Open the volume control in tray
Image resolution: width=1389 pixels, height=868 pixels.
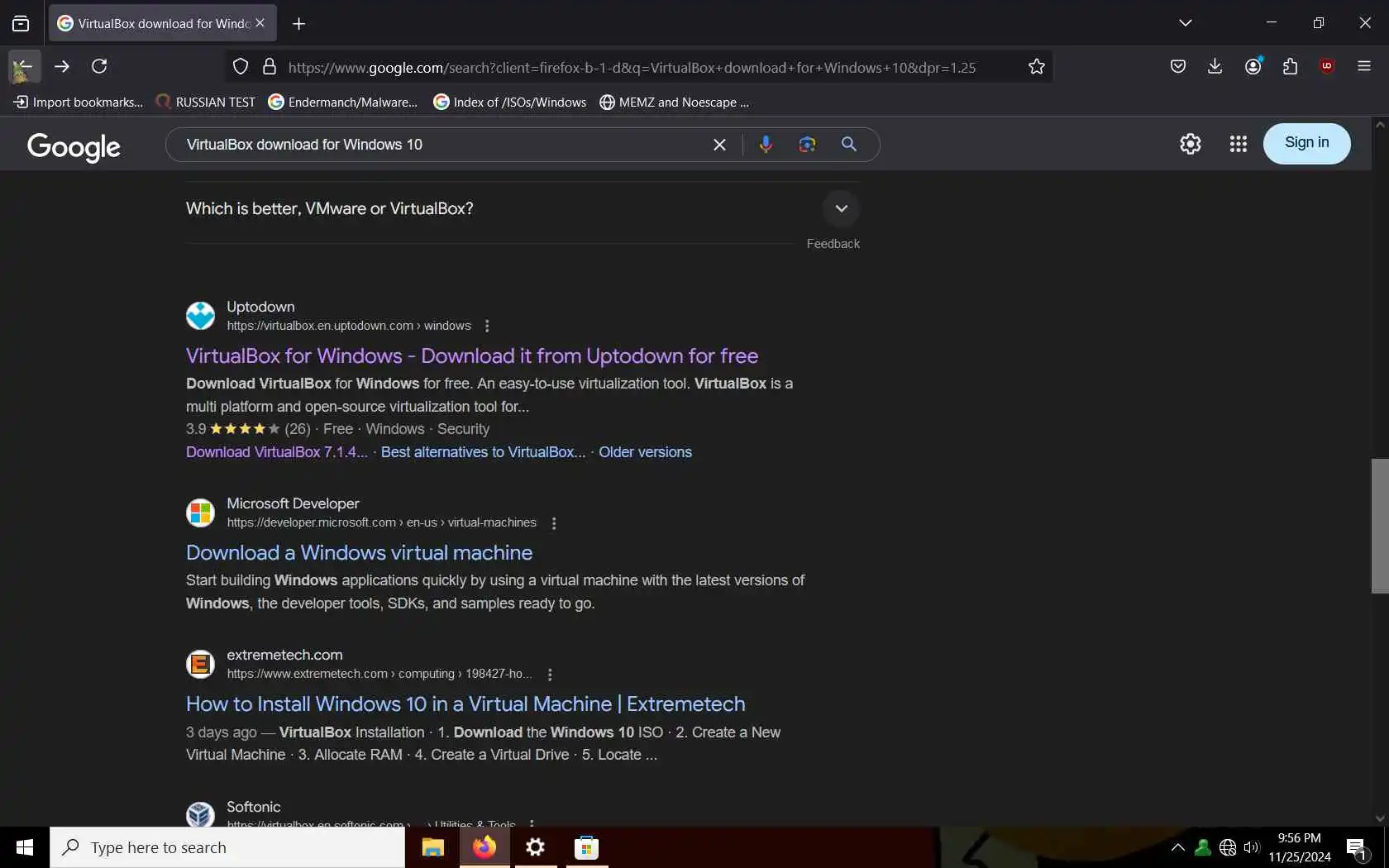pyautogui.click(x=1252, y=847)
